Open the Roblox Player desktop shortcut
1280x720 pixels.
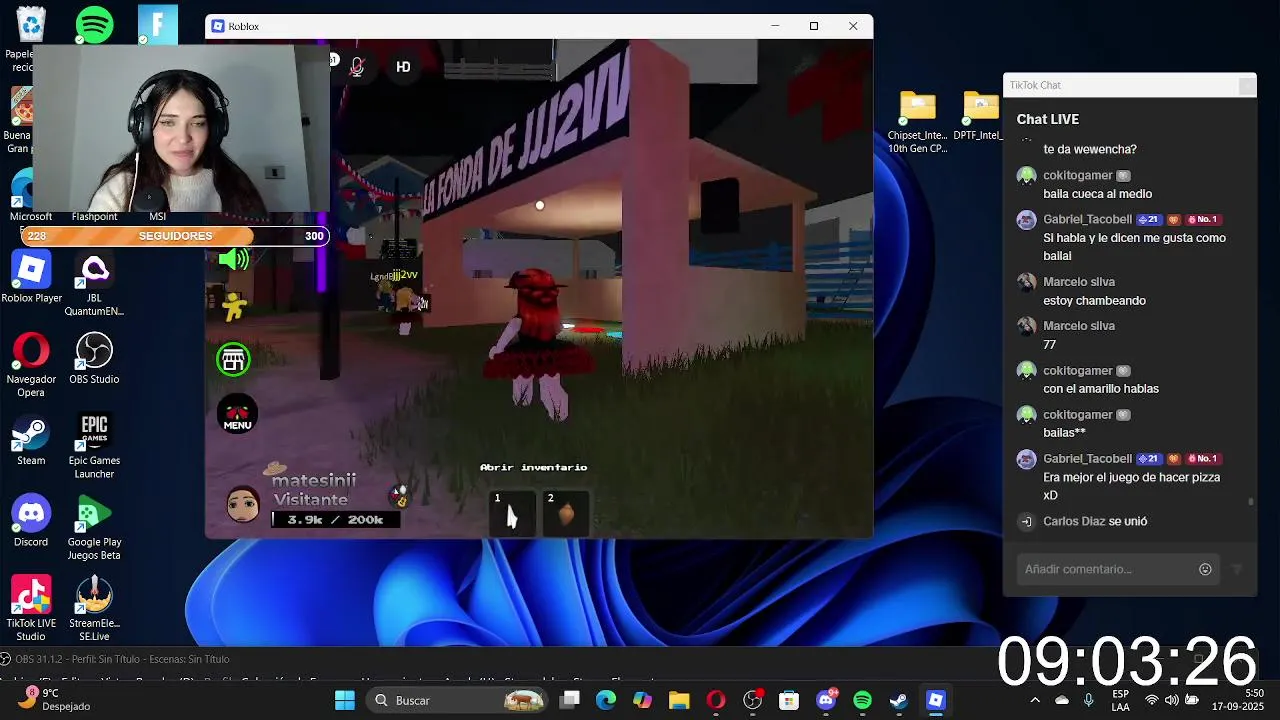pos(31,277)
